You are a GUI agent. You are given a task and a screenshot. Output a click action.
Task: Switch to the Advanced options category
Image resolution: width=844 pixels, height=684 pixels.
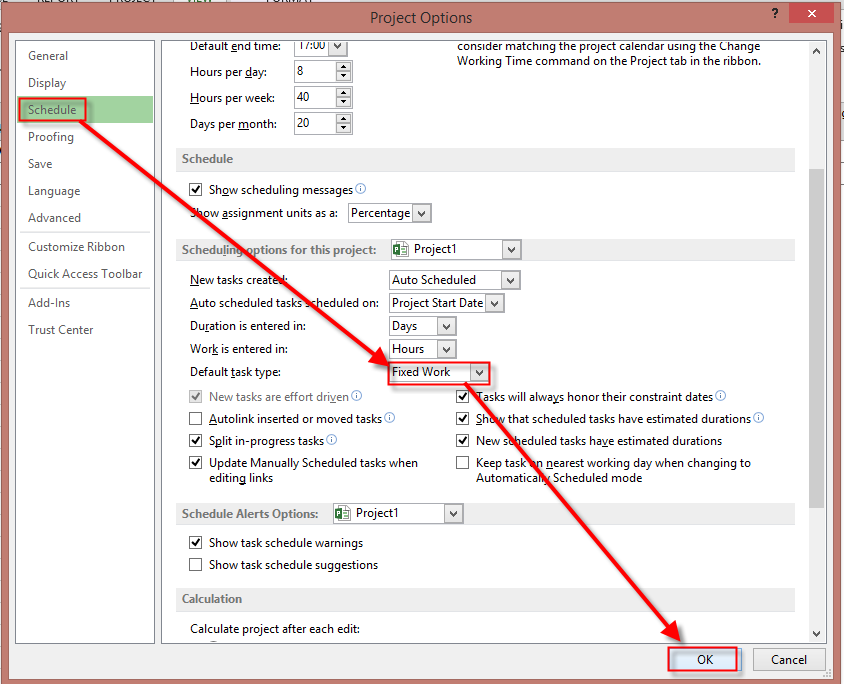[x=54, y=218]
